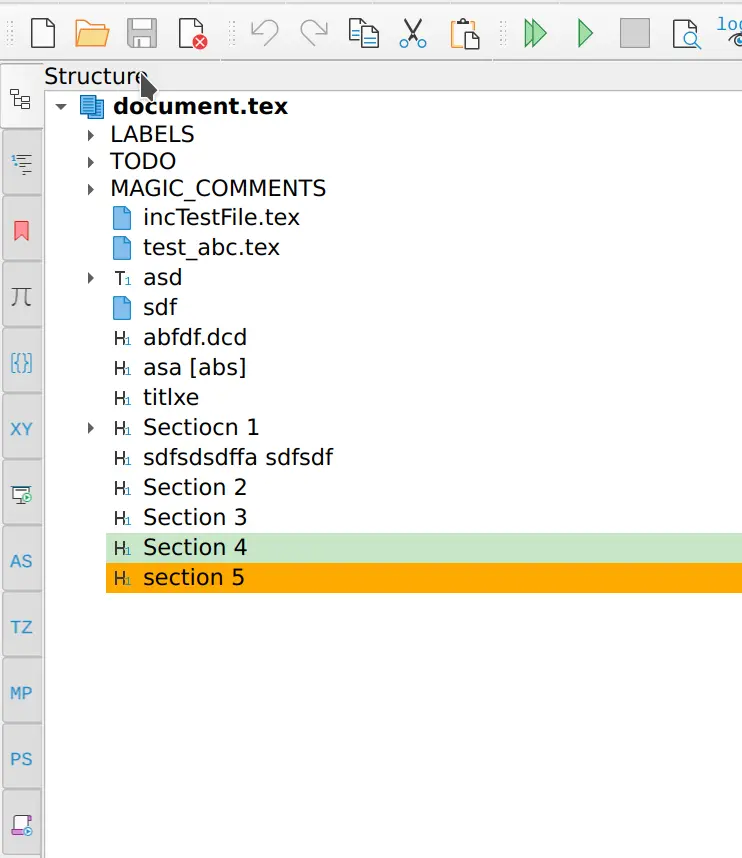Open the Pi math symbols side tab

coord(21,297)
